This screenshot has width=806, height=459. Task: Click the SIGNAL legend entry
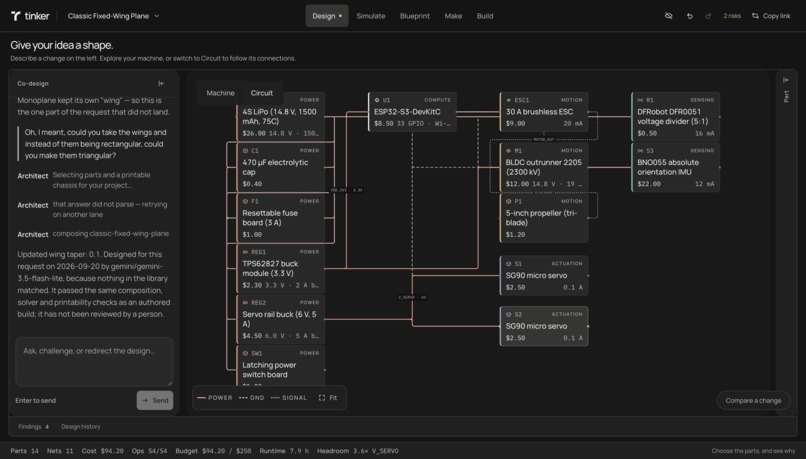coord(288,398)
